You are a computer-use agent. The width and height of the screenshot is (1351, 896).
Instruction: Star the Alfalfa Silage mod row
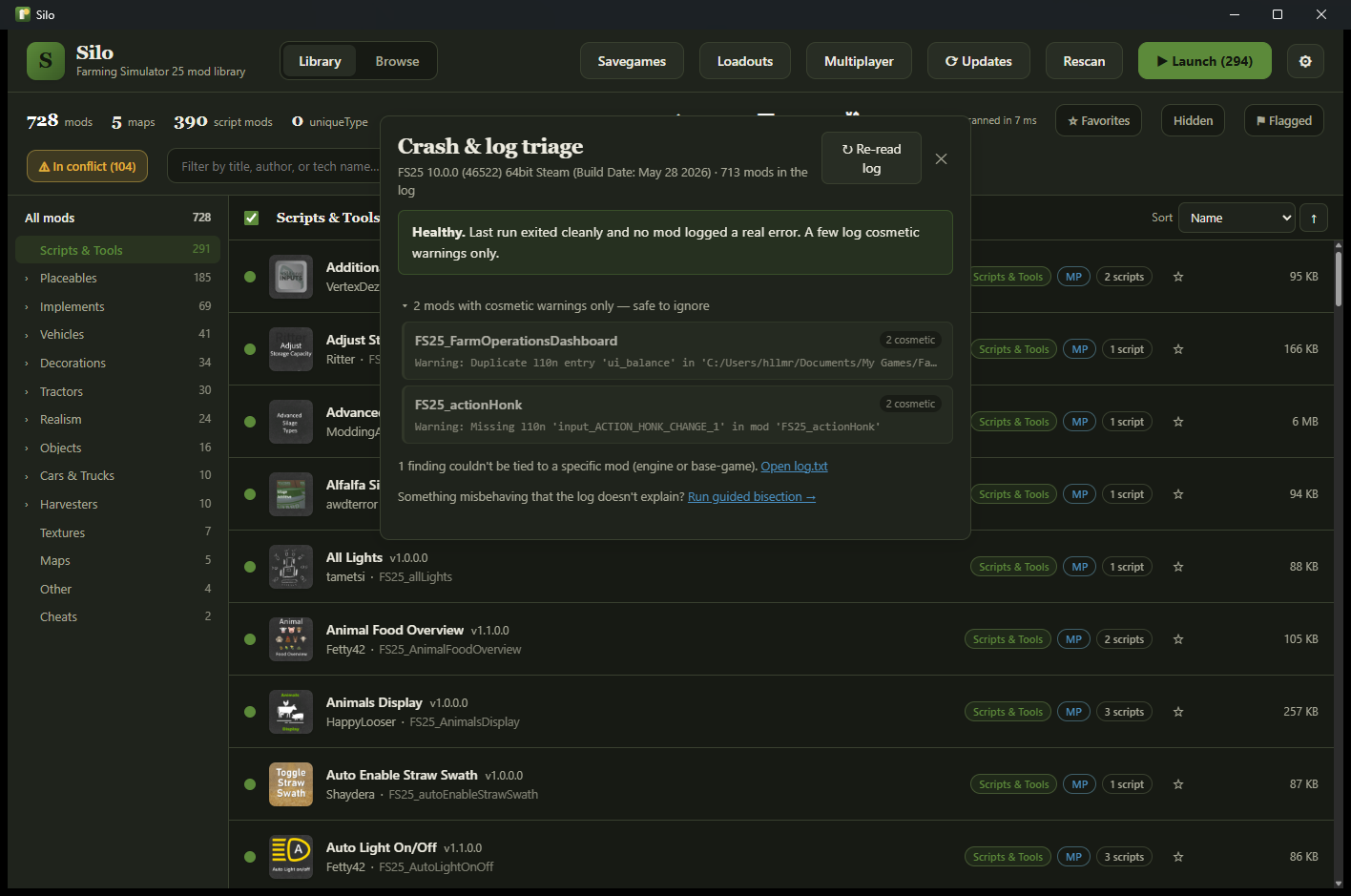pos(1178,494)
